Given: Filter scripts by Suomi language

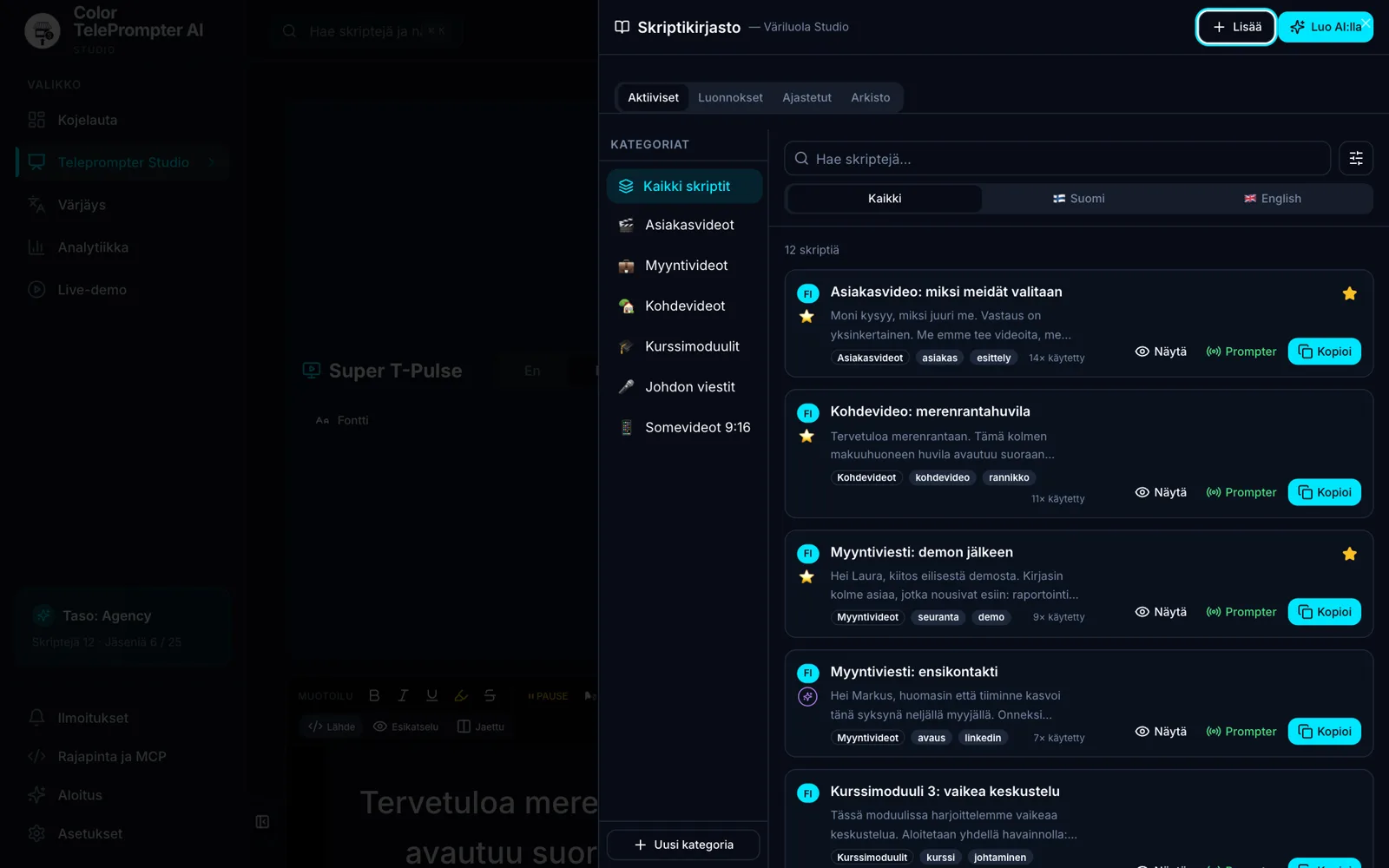Looking at the screenshot, I should 1079,199.
